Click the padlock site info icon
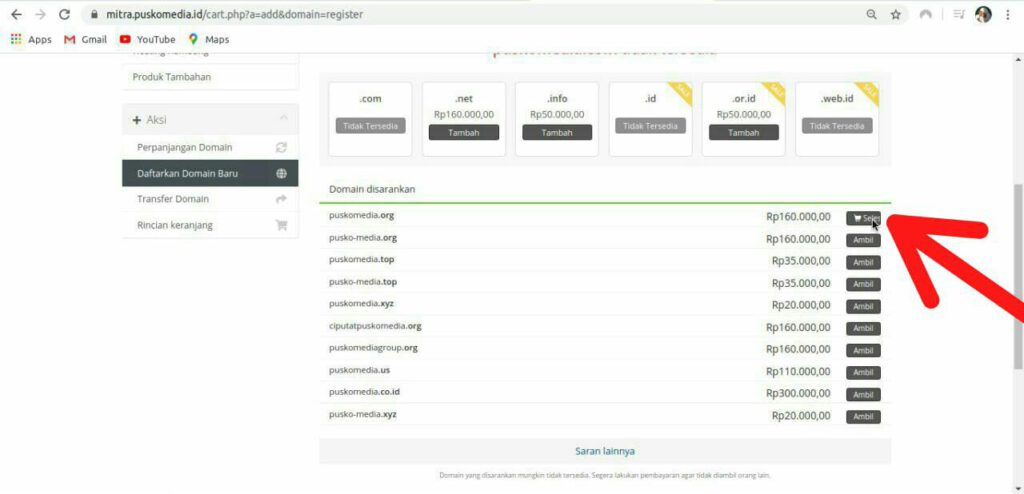Viewport: 1024px width, 494px height. coord(95,14)
